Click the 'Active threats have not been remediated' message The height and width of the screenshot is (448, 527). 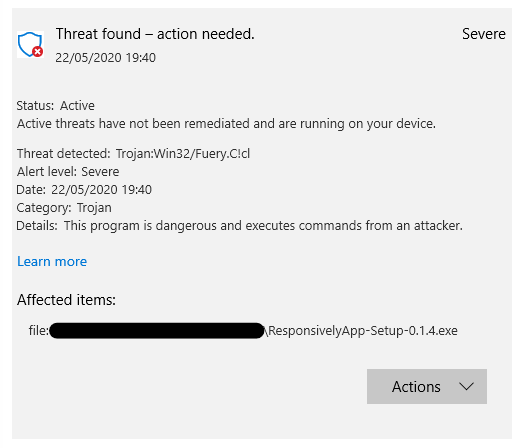(x=226, y=124)
